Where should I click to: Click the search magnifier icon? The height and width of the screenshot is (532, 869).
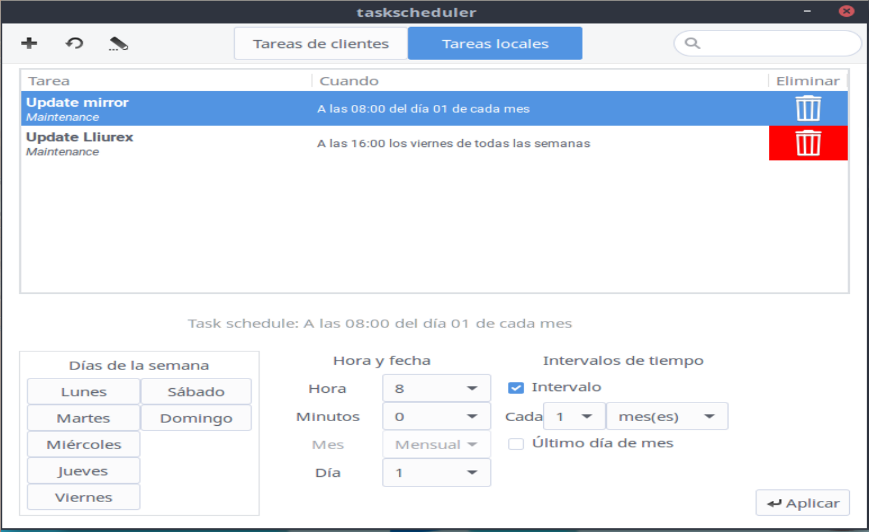coord(692,44)
